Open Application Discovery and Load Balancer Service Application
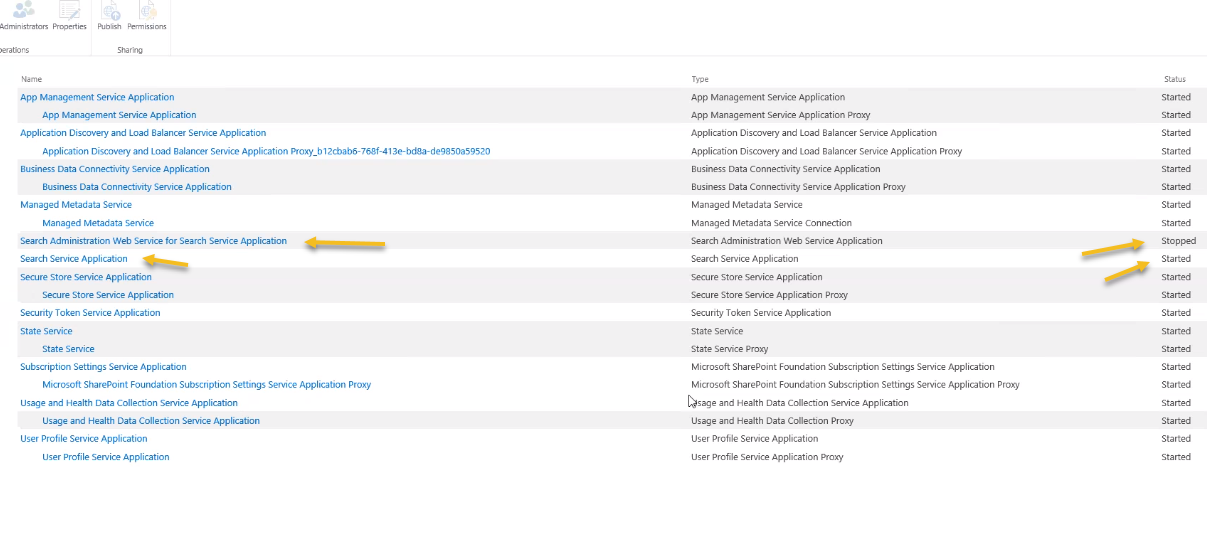Image resolution: width=1207 pixels, height=548 pixels. click(143, 133)
